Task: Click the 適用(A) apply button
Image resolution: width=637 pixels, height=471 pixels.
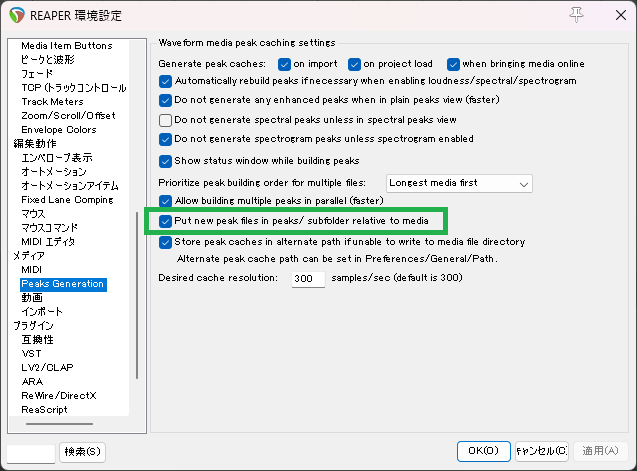Action: coord(600,451)
